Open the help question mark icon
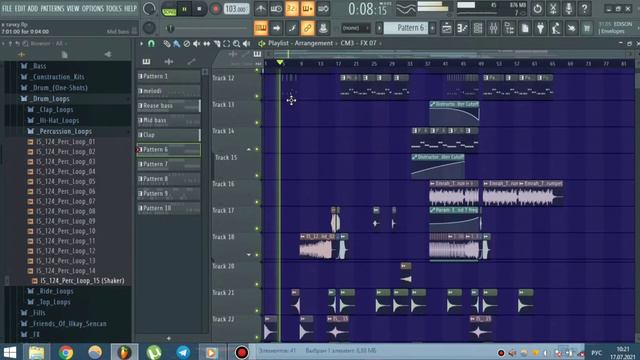640x360 pixels. click(x=584, y=9)
